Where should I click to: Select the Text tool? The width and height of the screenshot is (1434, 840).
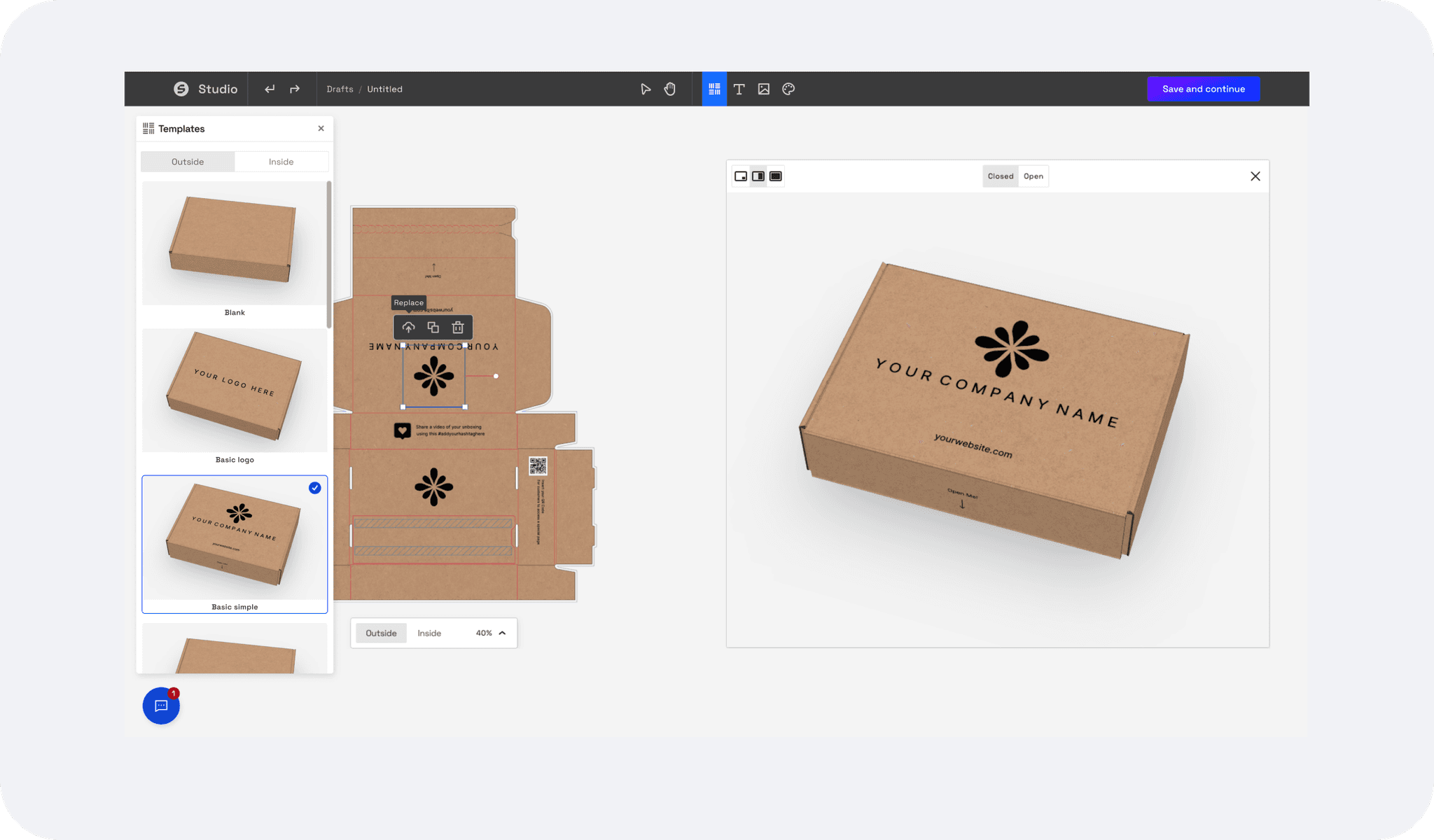click(739, 89)
